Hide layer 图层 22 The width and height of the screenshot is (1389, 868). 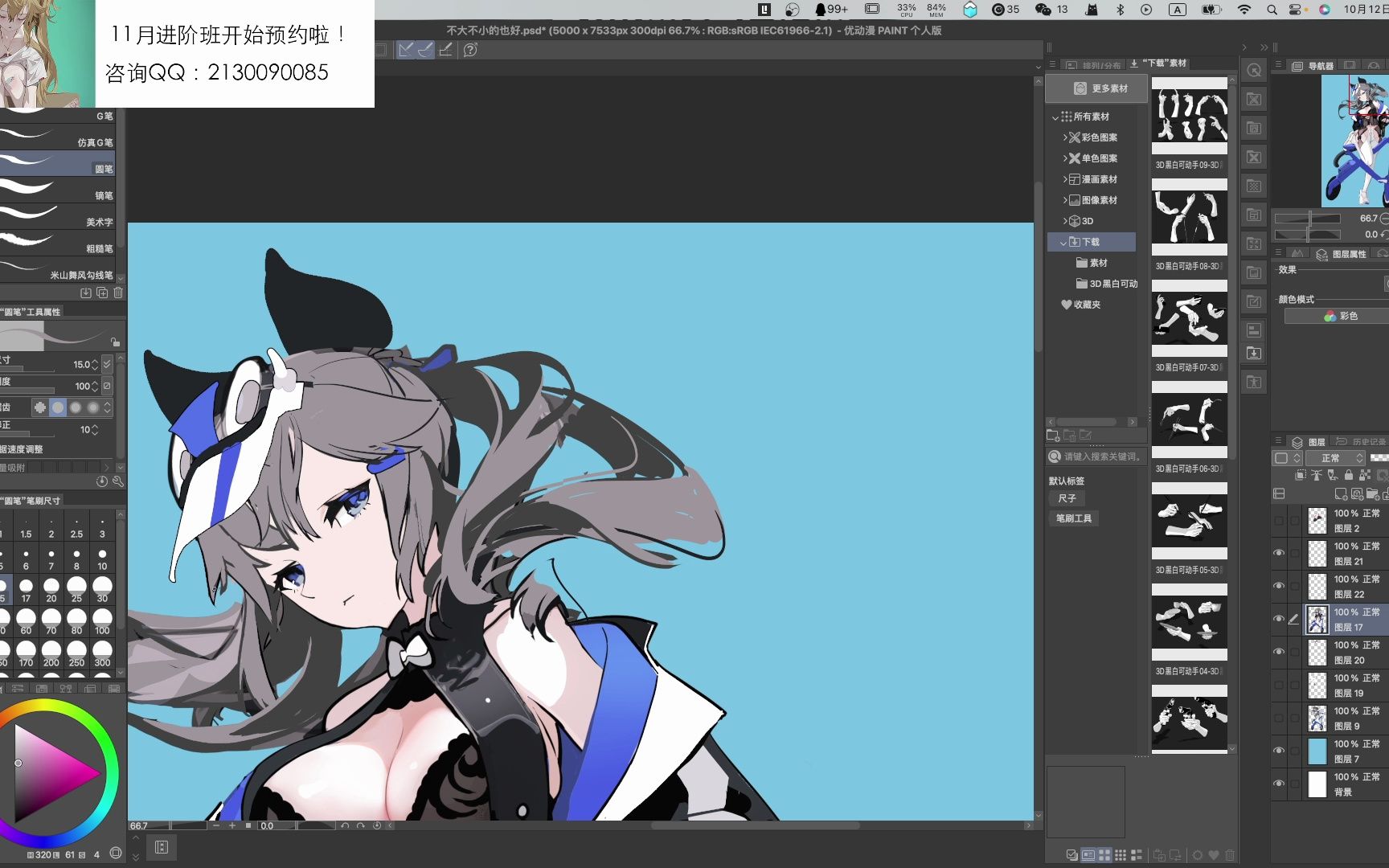click(1279, 586)
